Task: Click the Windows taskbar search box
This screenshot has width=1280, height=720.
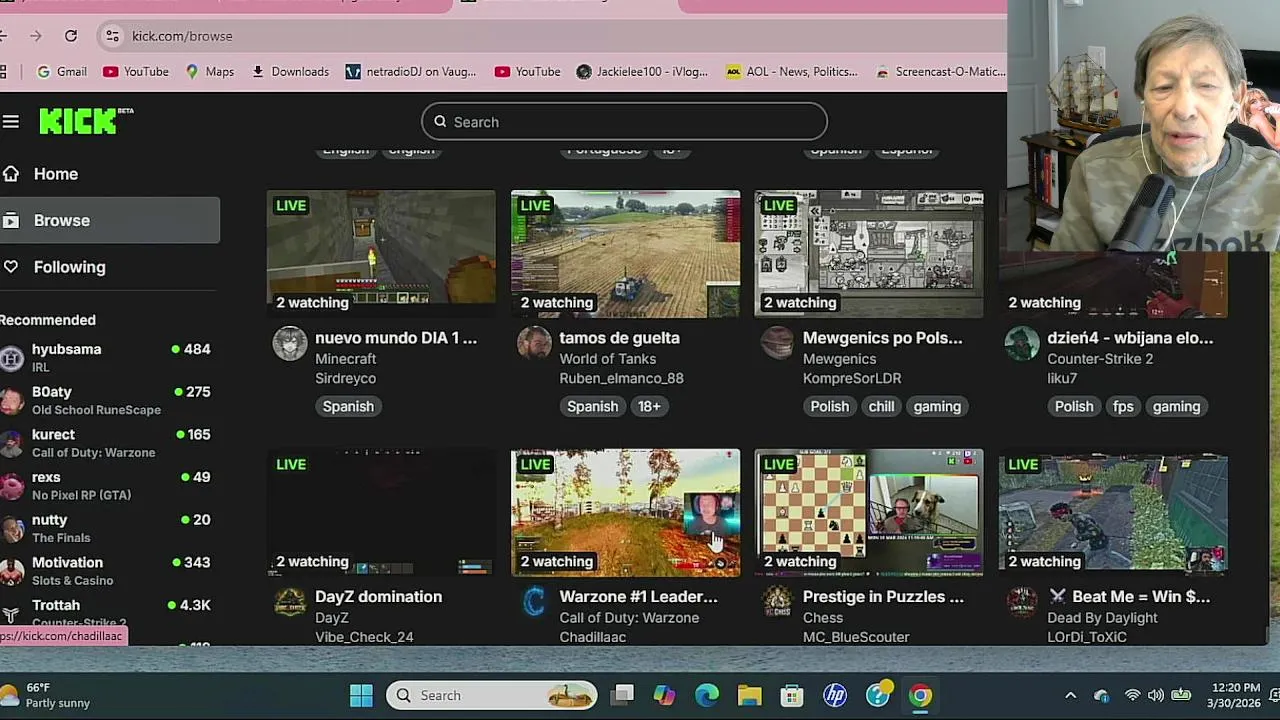Action: [x=492, y=695]
